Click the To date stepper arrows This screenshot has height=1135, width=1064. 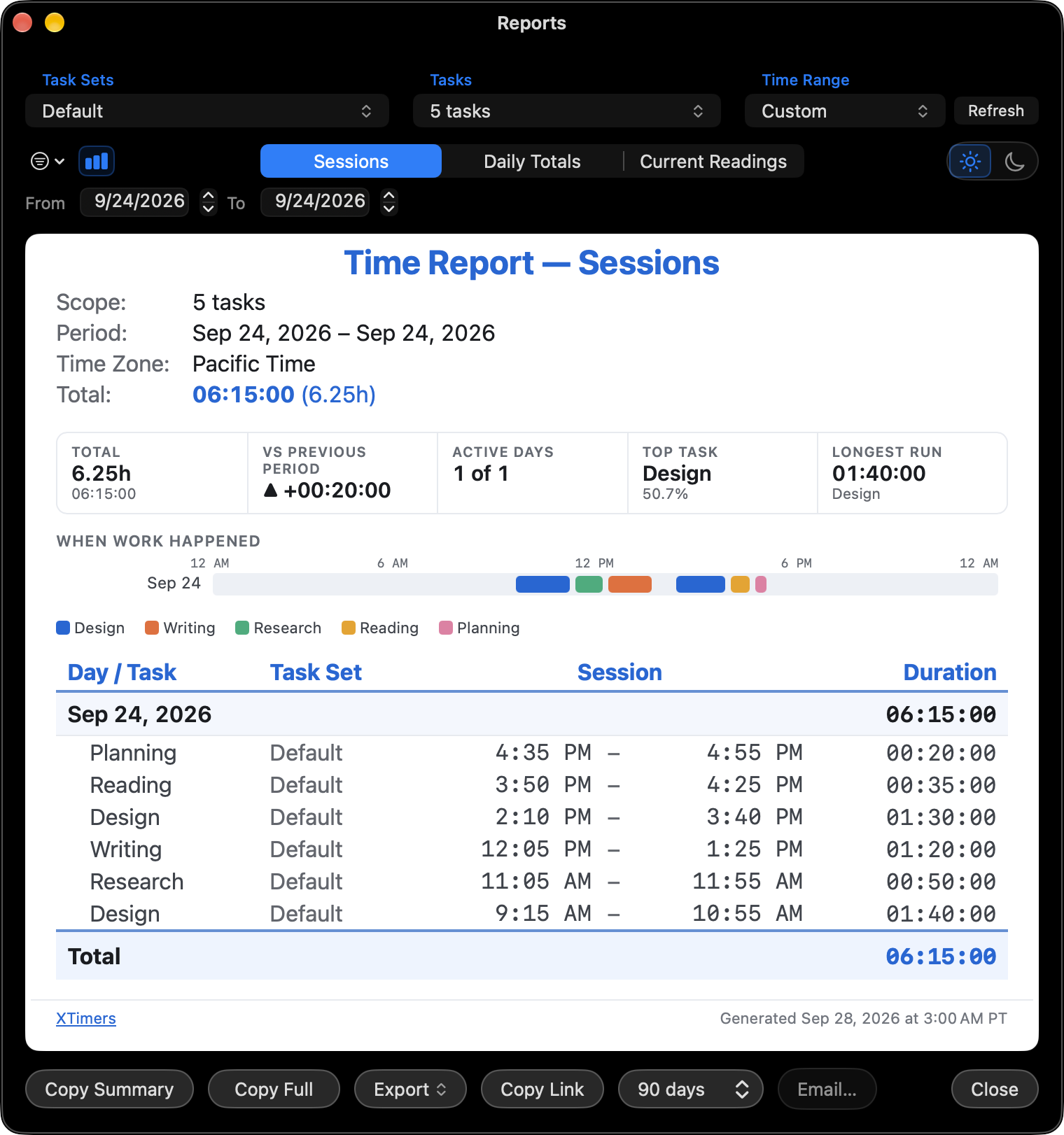click(389, 202)
